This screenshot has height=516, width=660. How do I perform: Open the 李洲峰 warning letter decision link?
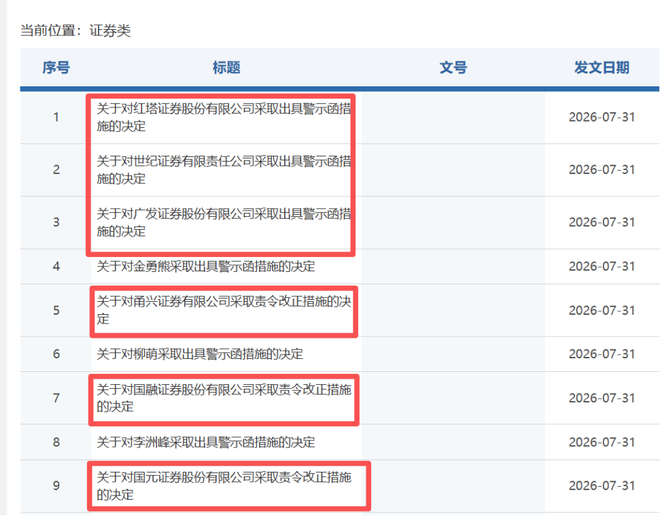tap(205, 442)
